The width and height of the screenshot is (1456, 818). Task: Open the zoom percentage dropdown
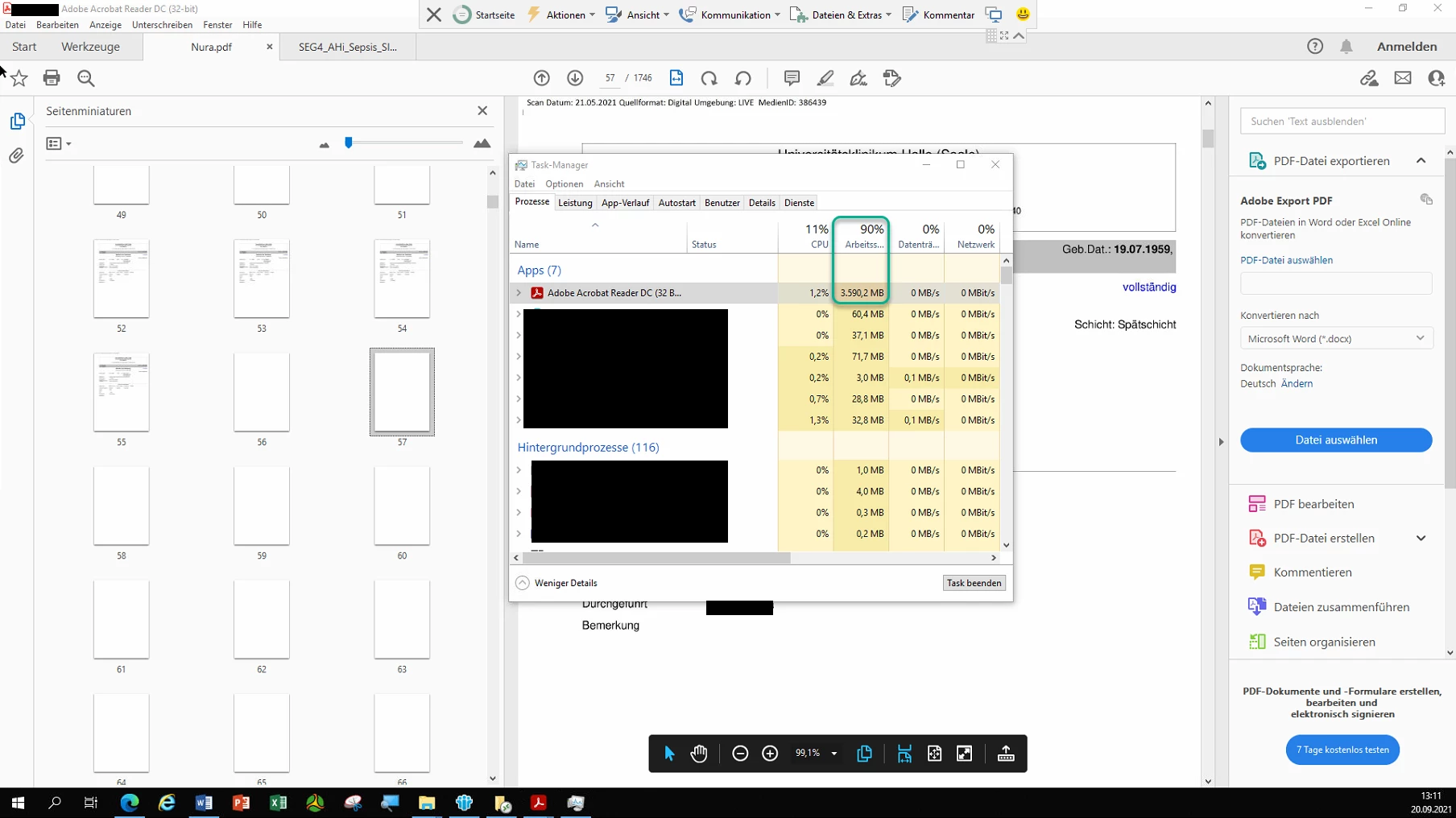(834, 754)
